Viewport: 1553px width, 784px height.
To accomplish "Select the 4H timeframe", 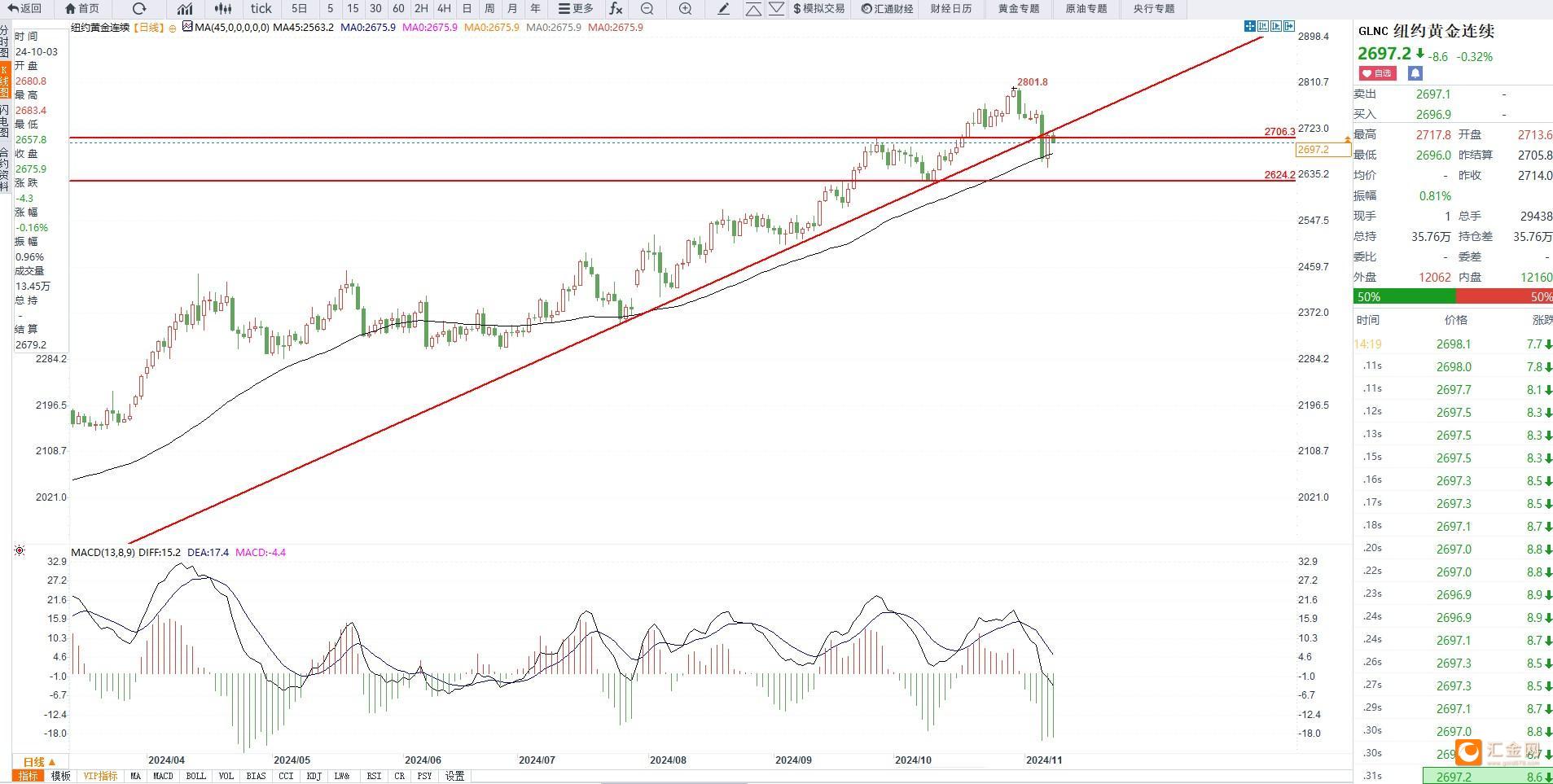I will (x=444, y=8).
